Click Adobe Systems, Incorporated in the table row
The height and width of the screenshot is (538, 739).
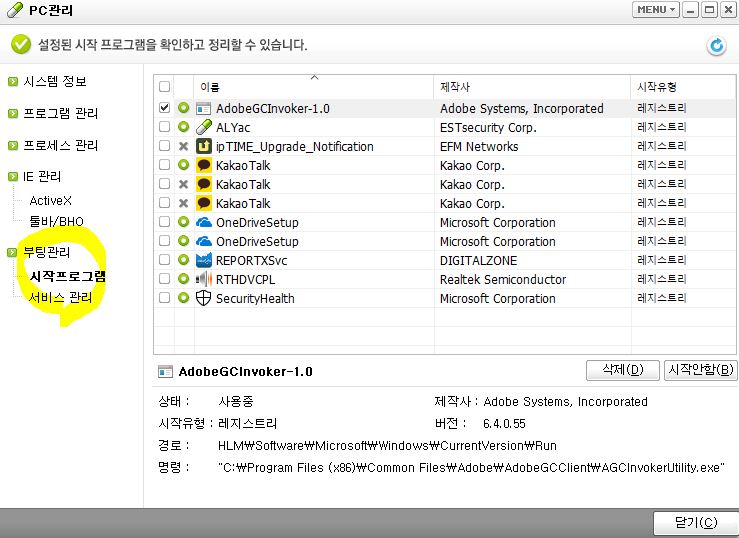pos(522,108)
